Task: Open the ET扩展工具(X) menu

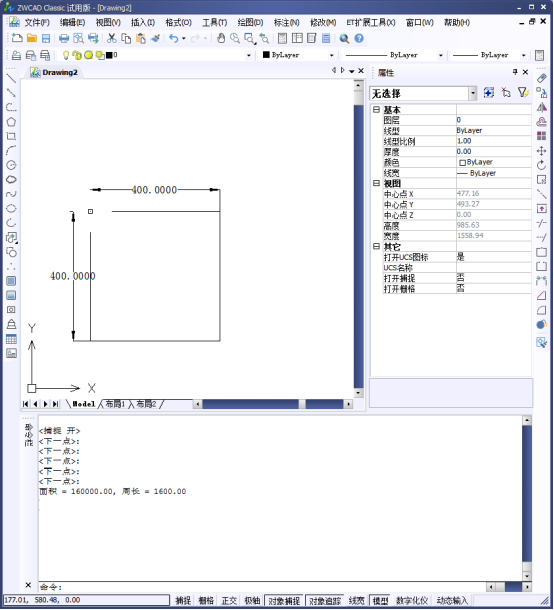Action: [371, 23]
